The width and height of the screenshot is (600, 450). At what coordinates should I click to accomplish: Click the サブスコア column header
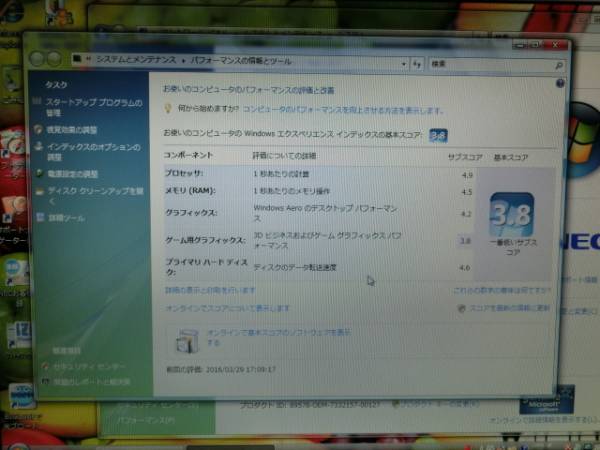[x=465, y=157]
